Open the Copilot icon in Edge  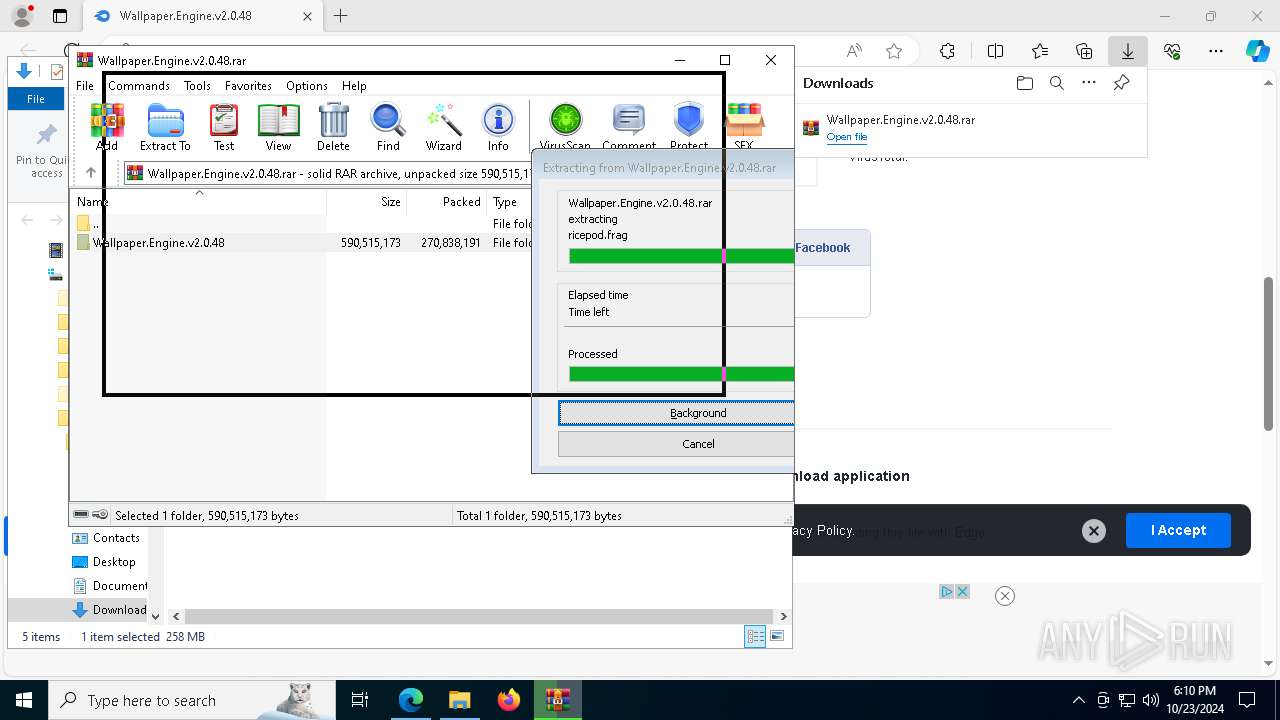(1257, 51)
